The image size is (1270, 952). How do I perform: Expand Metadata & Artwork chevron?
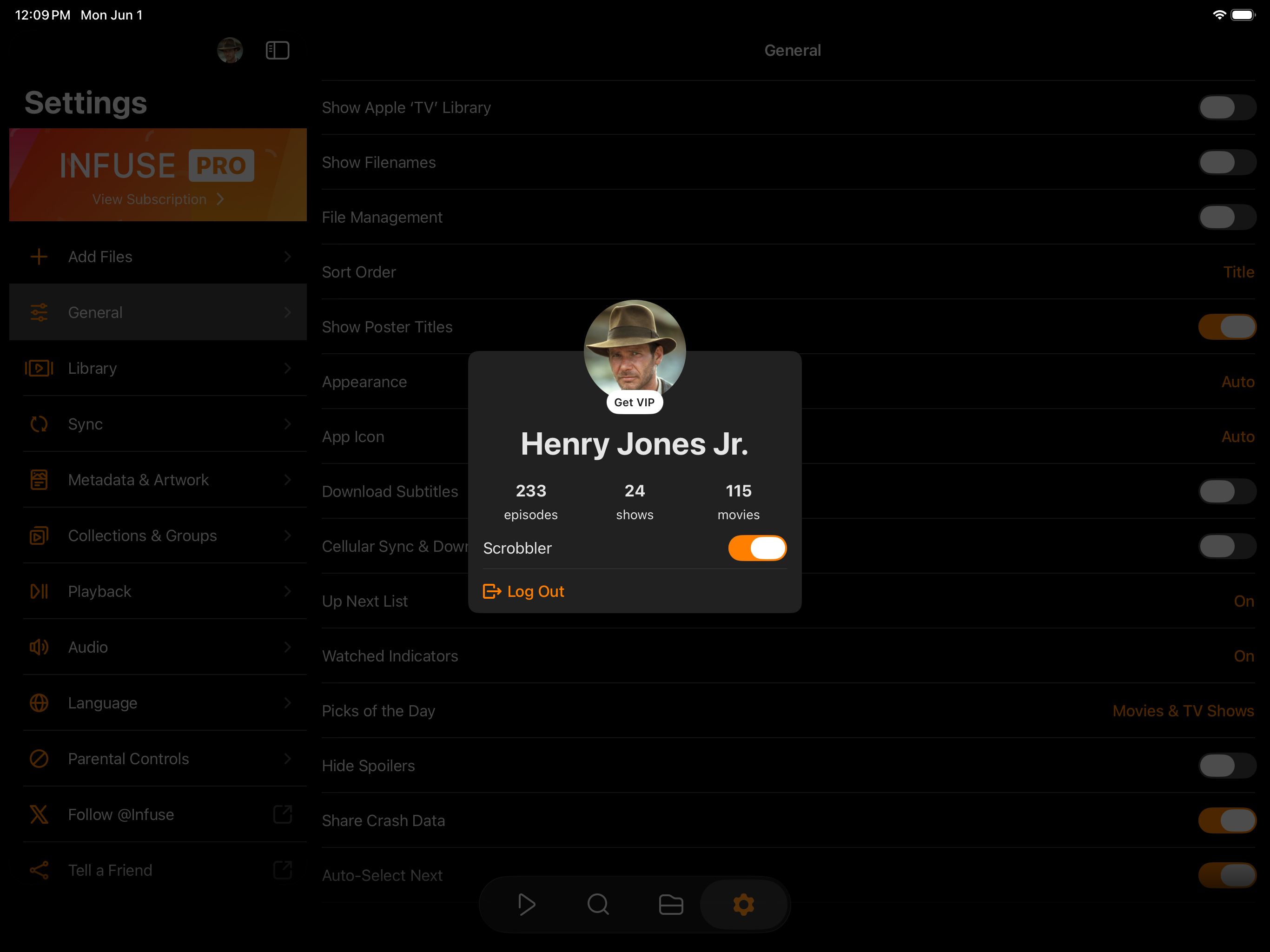point(288,479)
